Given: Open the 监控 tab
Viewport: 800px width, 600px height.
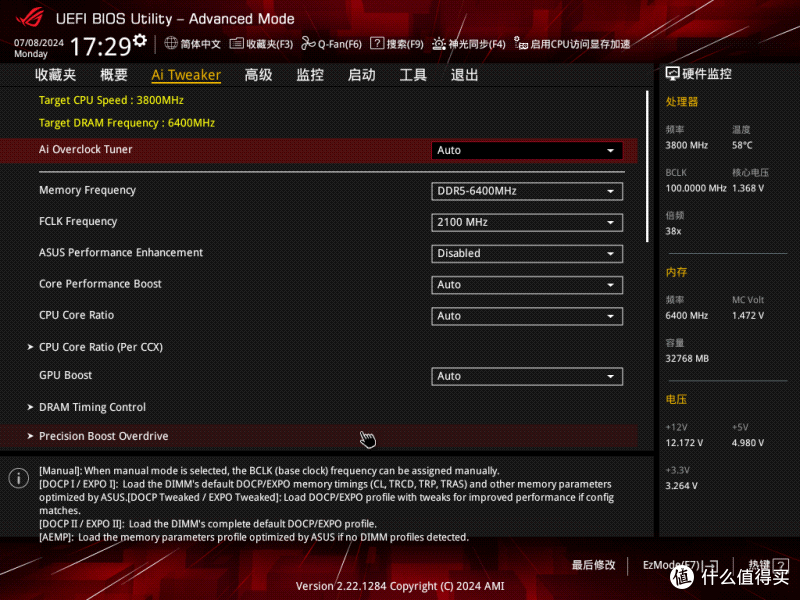Looking at the screenshot, I should 310,75.
